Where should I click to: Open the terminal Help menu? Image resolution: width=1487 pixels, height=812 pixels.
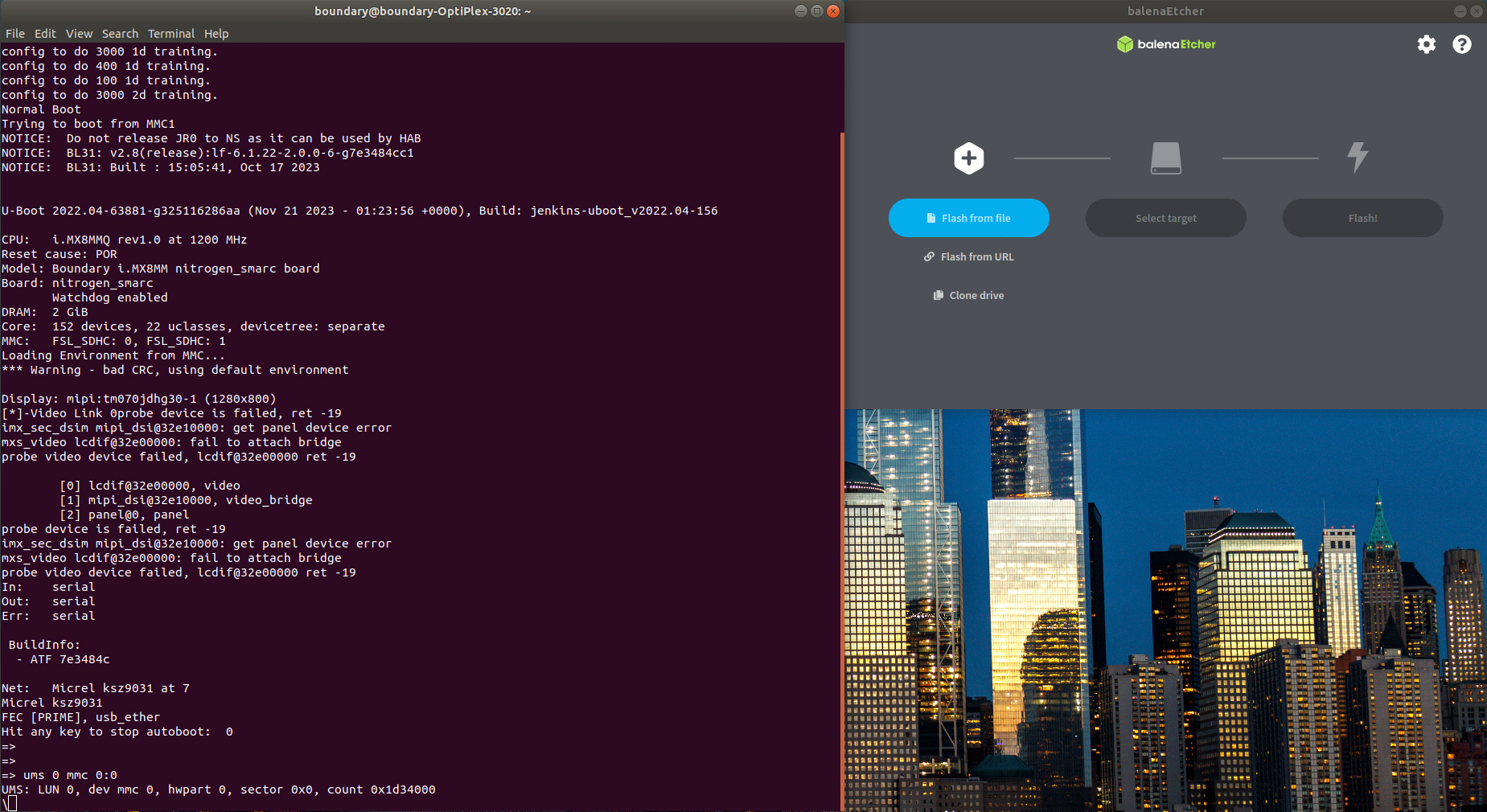[x=216, y=34]
